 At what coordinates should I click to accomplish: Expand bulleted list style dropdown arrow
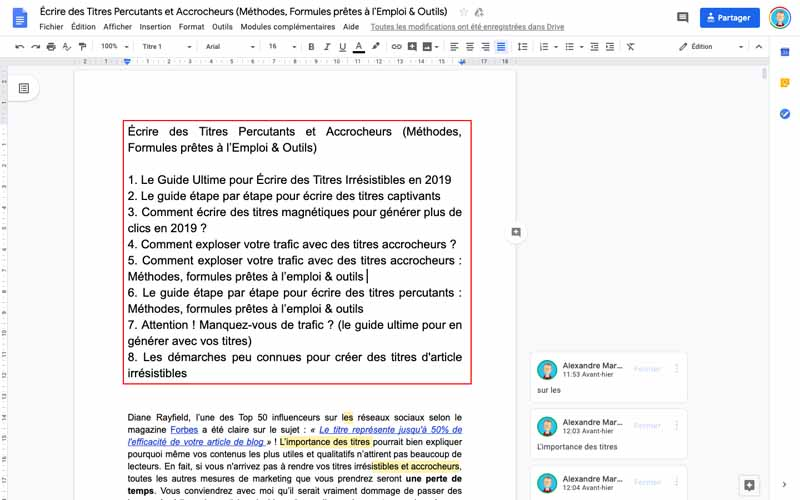pyautogui.click(x=581, y=47)
